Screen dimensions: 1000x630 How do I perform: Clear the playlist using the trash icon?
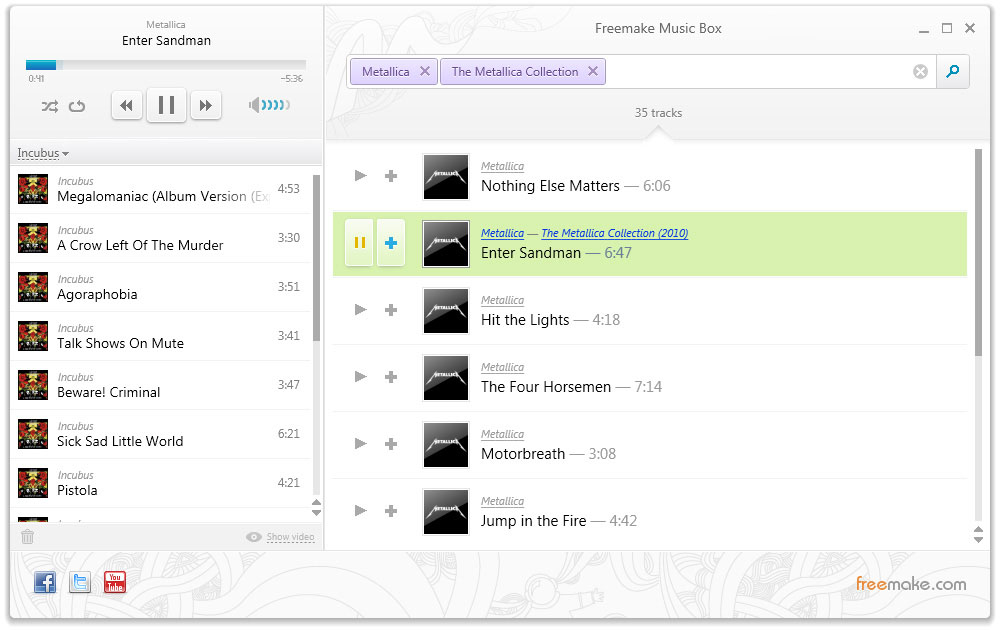pos(27,536)
